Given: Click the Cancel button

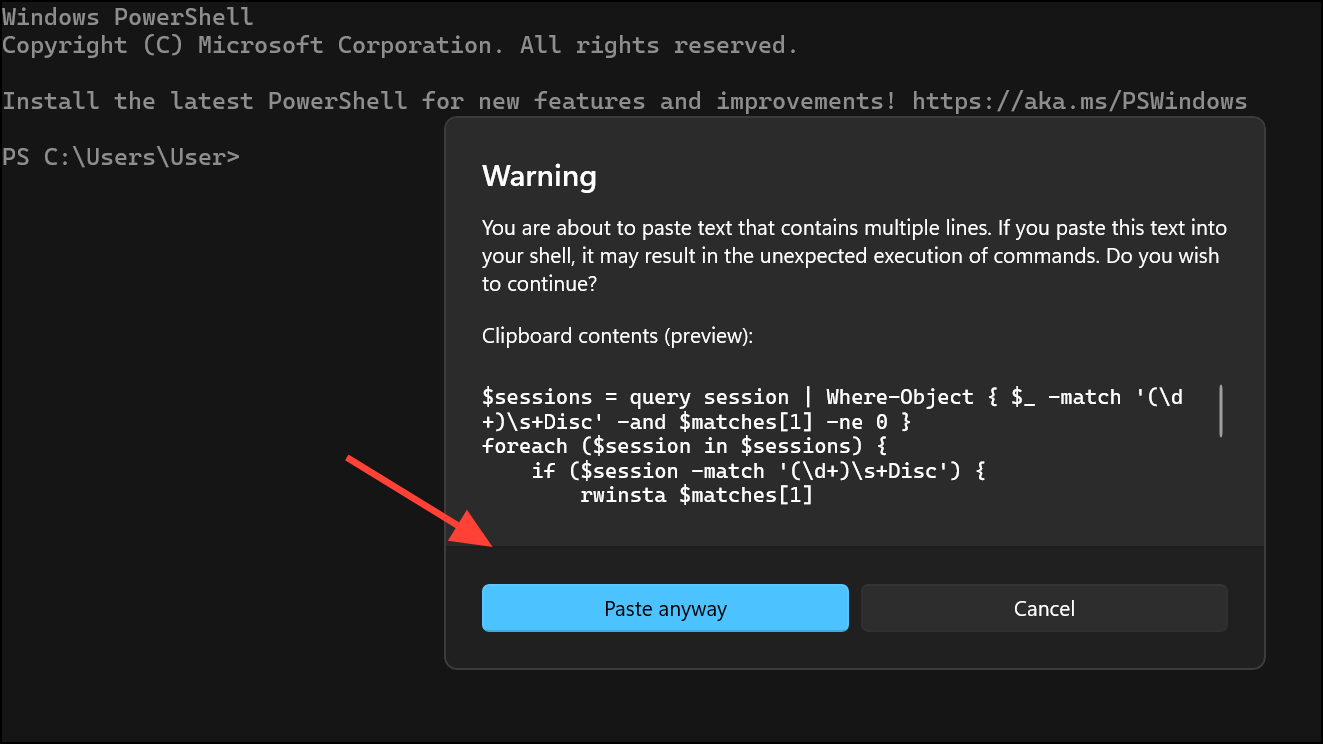Looking at the screenshot, I should coord(1043,607).
